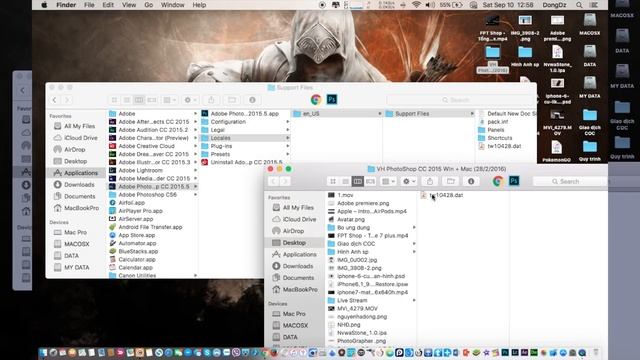This screenshot has width=640, height=360.
Task: Open Spotlight search in menu bar
Action: (x=579, y=5)
